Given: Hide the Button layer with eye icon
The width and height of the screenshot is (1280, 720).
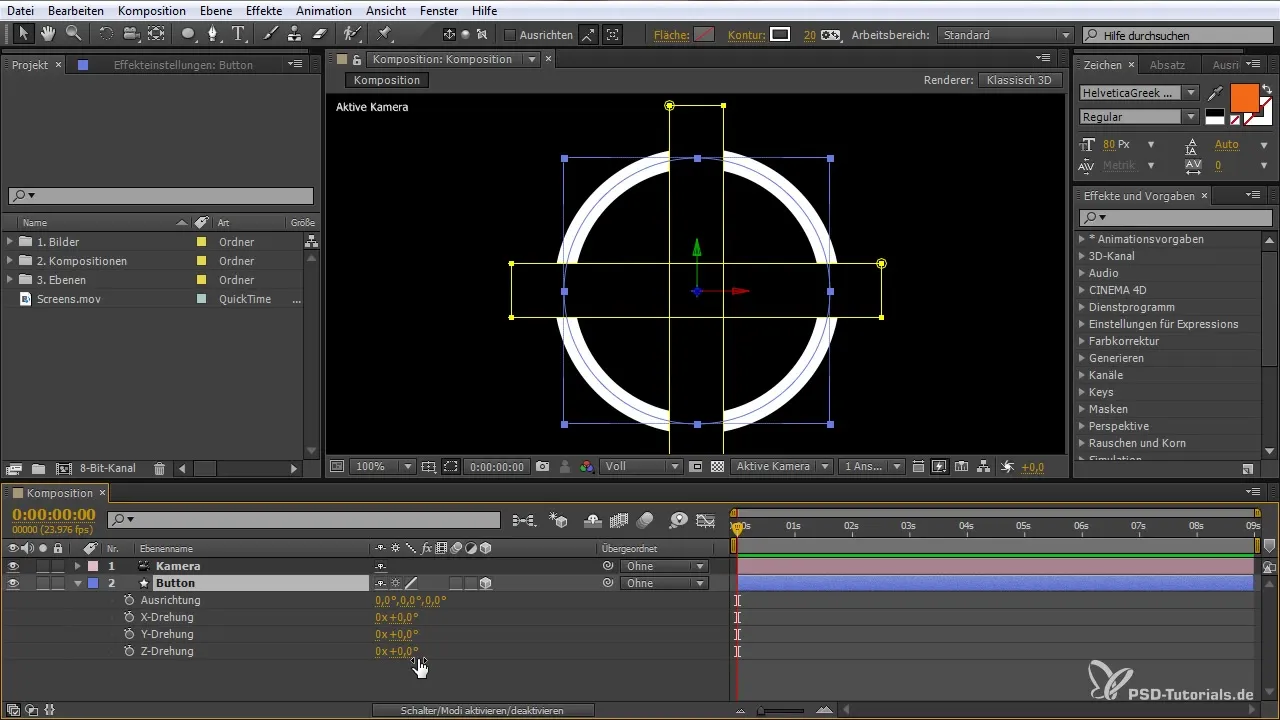Looking at the screenshot, I should (x=13, y=583).
